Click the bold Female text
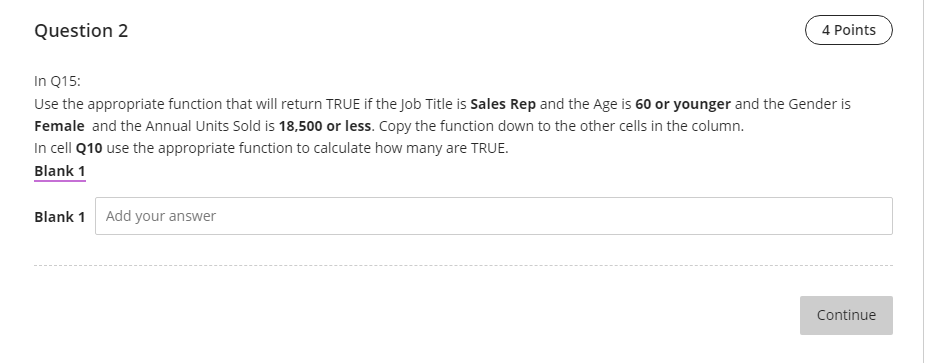The width and height of the screenshot is (952, 363). point(59,126)
